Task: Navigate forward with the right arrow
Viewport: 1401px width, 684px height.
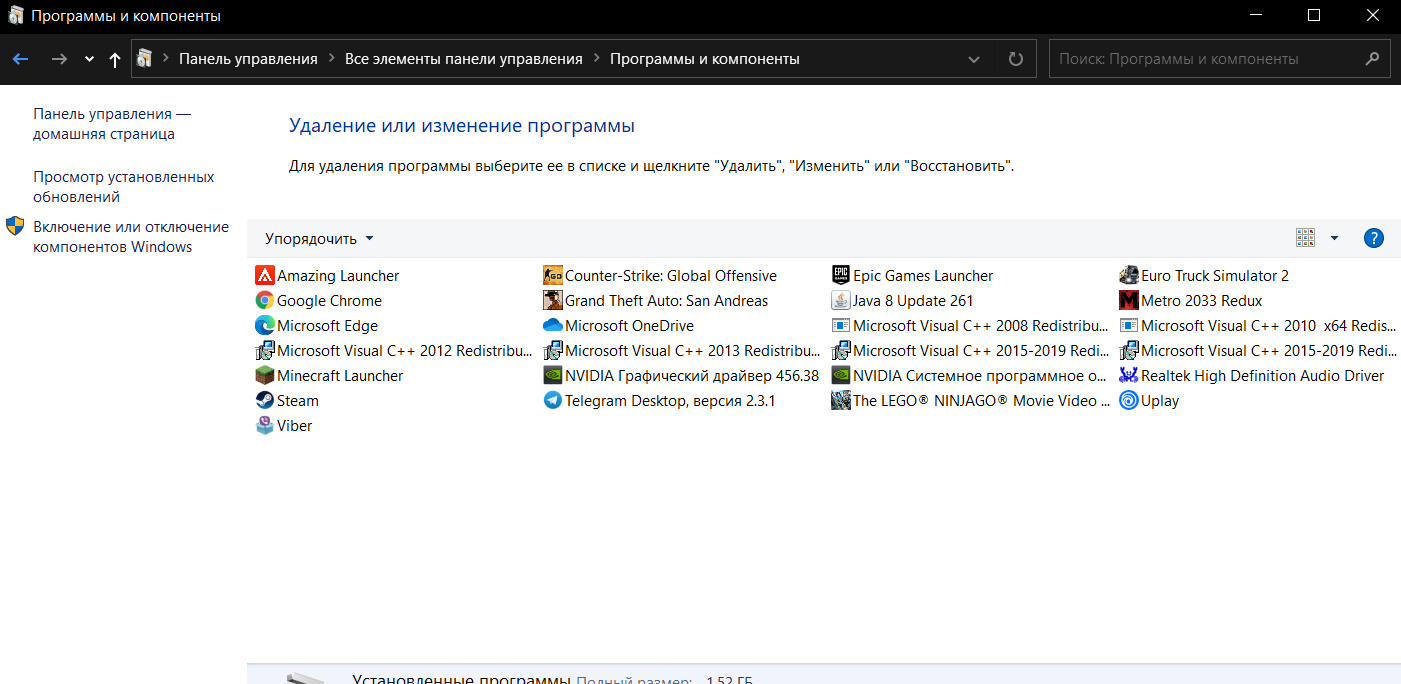Action: point(59,59)
